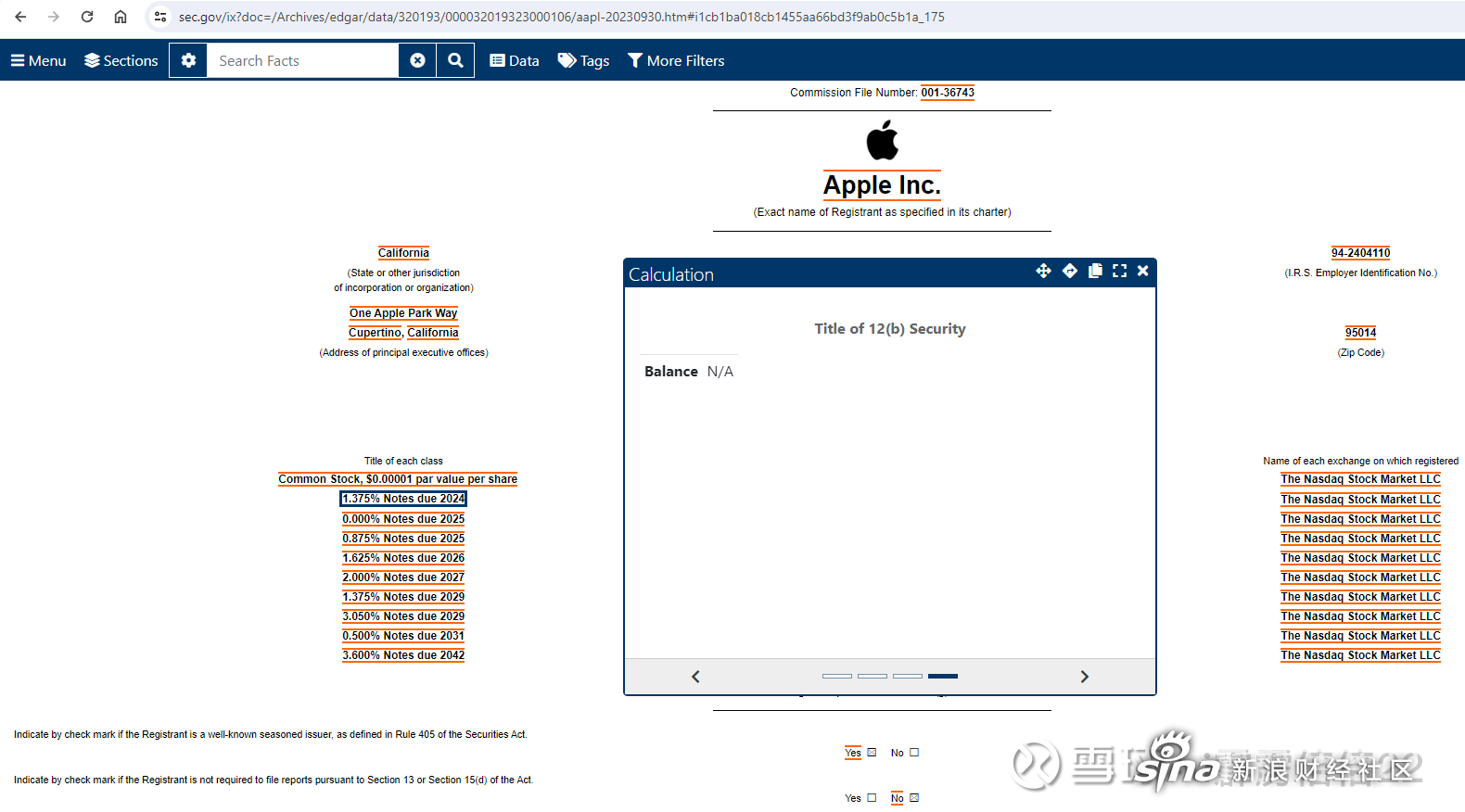Submit search with magnifier icon
The width and height of the screenshot is (1465, 812).
455,60
